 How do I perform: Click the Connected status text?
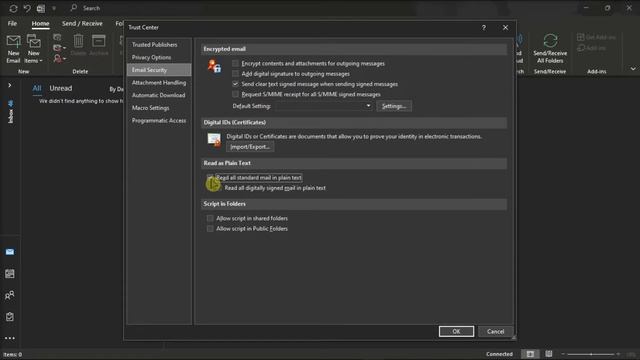(499, 354)
